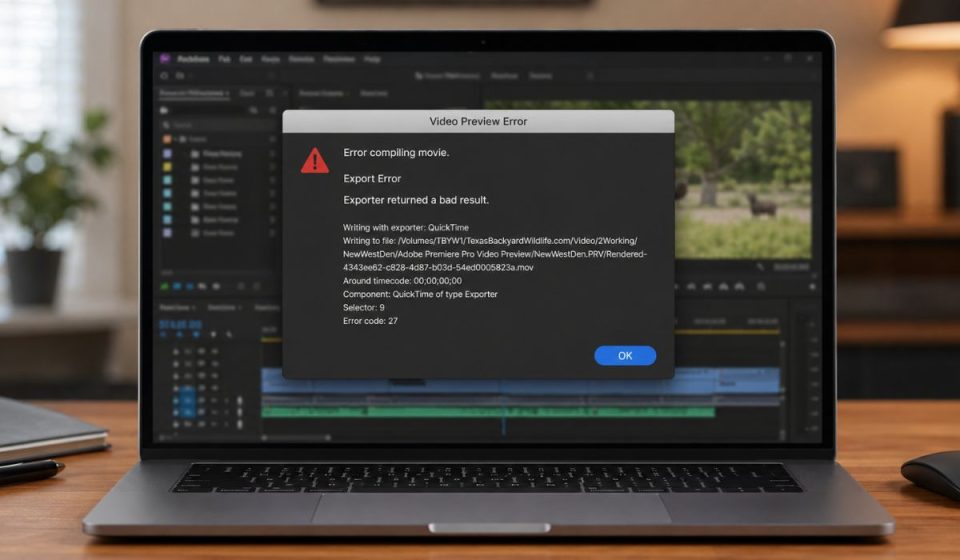Click the project panel search field
Viewport: 960px width, 560px height.
point(219,125)
